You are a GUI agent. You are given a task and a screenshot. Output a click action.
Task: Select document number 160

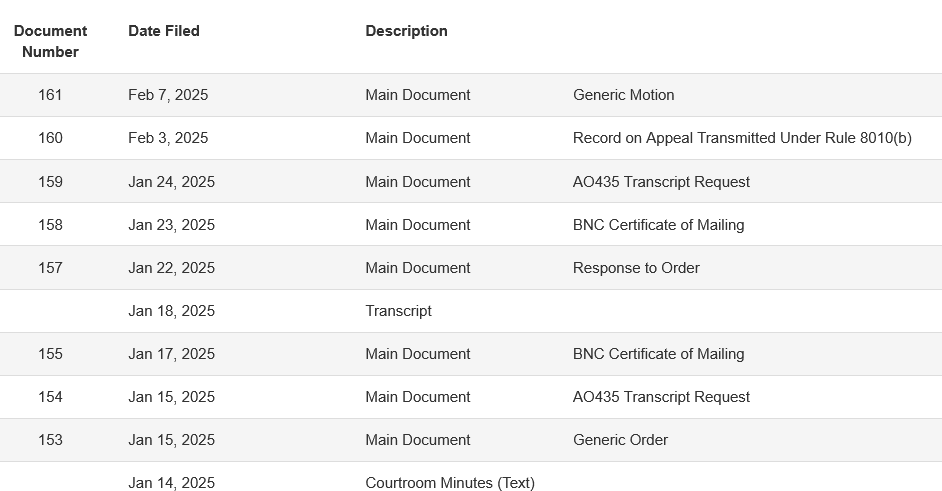pos(50,138)
